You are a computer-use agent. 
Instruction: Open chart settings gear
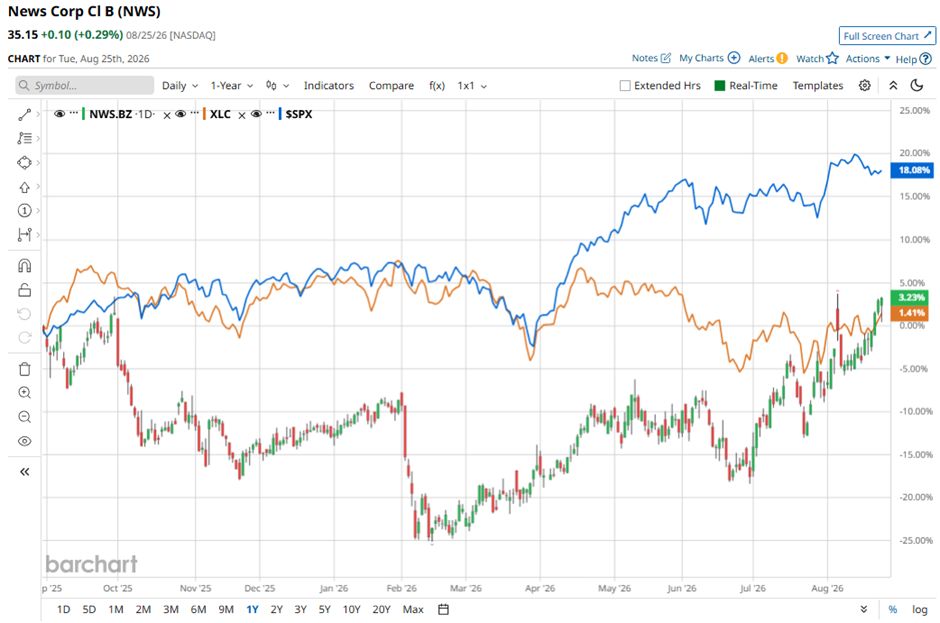(864, 86)
